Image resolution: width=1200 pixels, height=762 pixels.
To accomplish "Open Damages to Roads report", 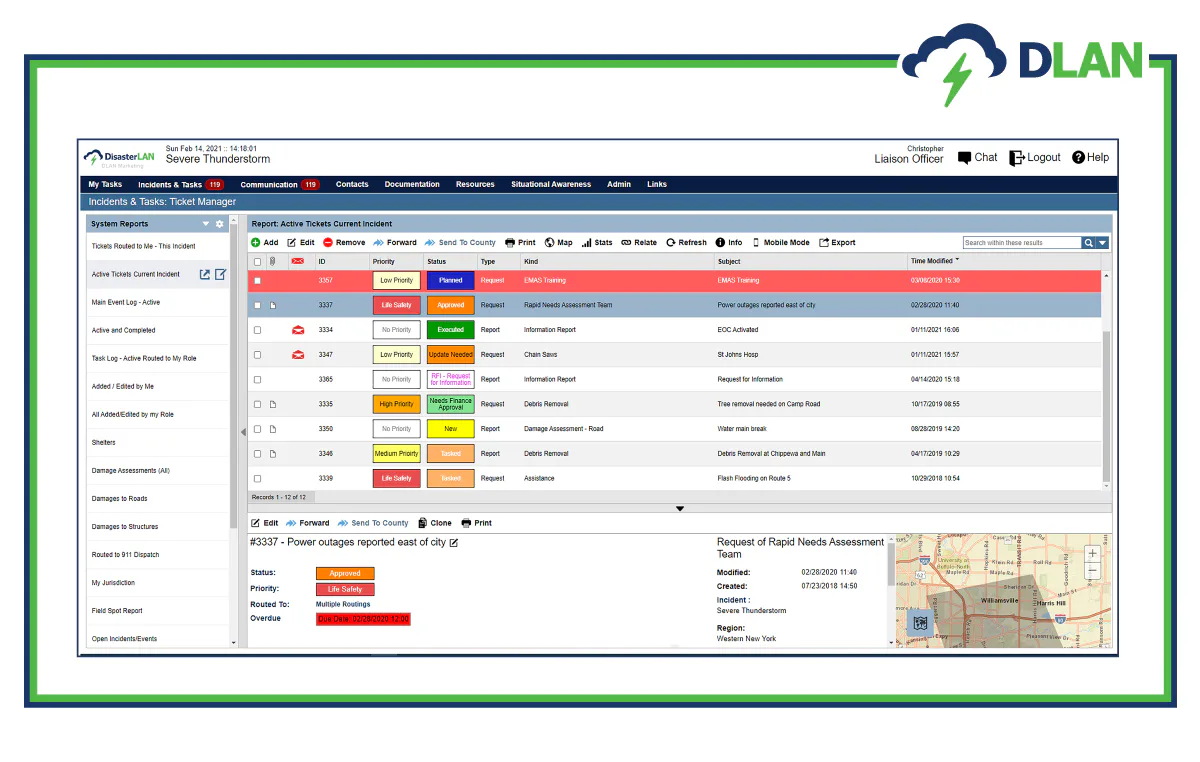I will (119, 498).
